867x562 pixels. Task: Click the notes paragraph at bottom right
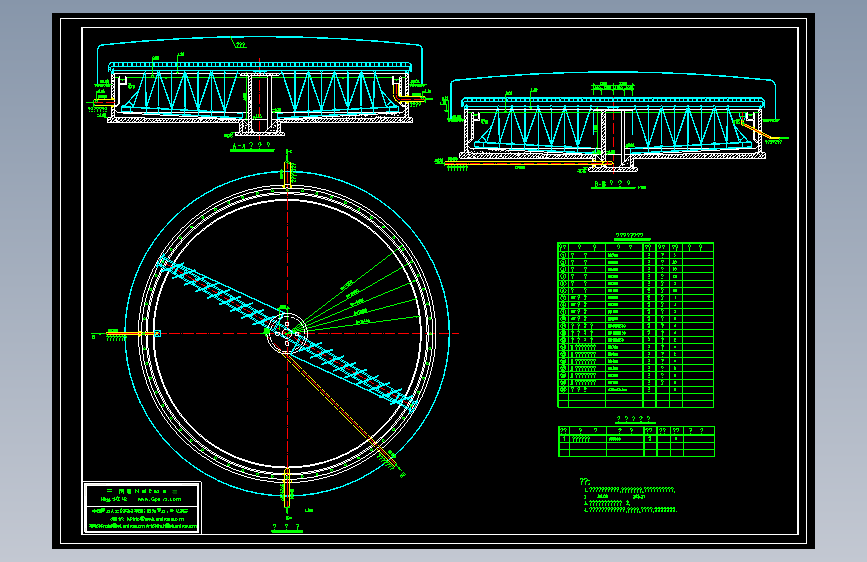tap(629, 497)
